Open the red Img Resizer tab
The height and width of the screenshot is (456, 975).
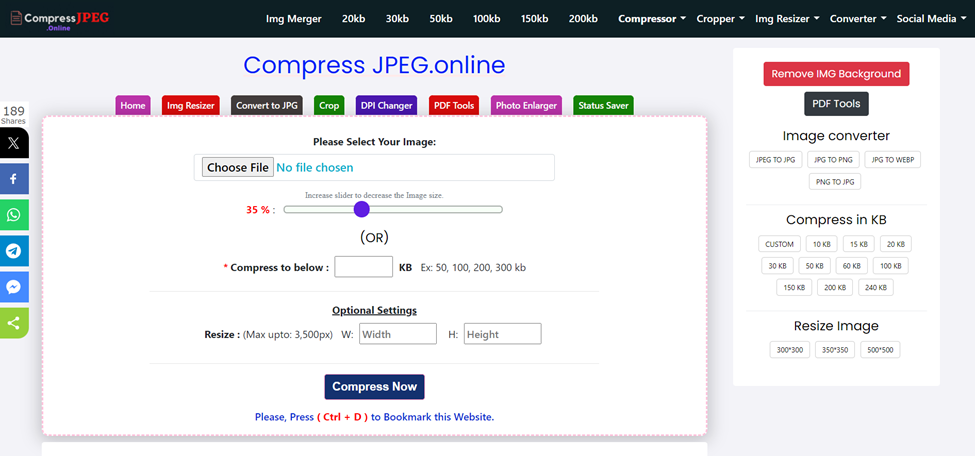[190, 106]
